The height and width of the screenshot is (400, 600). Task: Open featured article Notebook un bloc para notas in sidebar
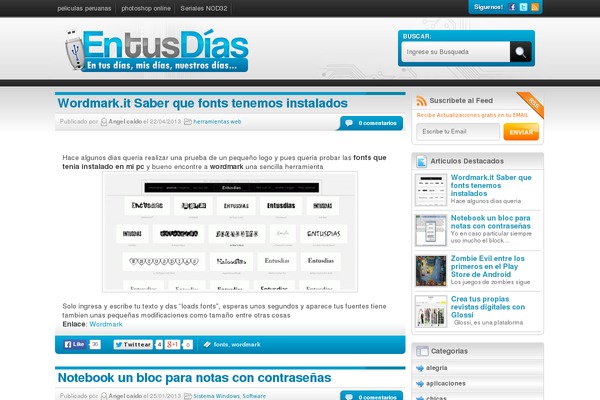[x=491, y=222]
